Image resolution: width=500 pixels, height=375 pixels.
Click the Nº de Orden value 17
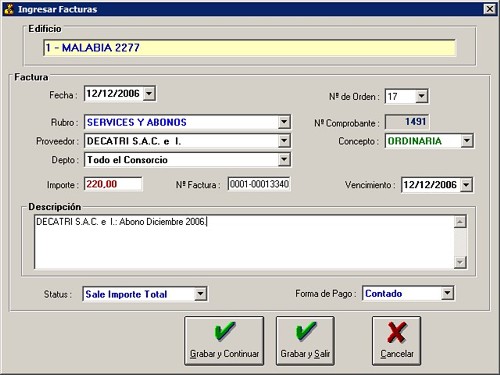click(x=393, y=97)
